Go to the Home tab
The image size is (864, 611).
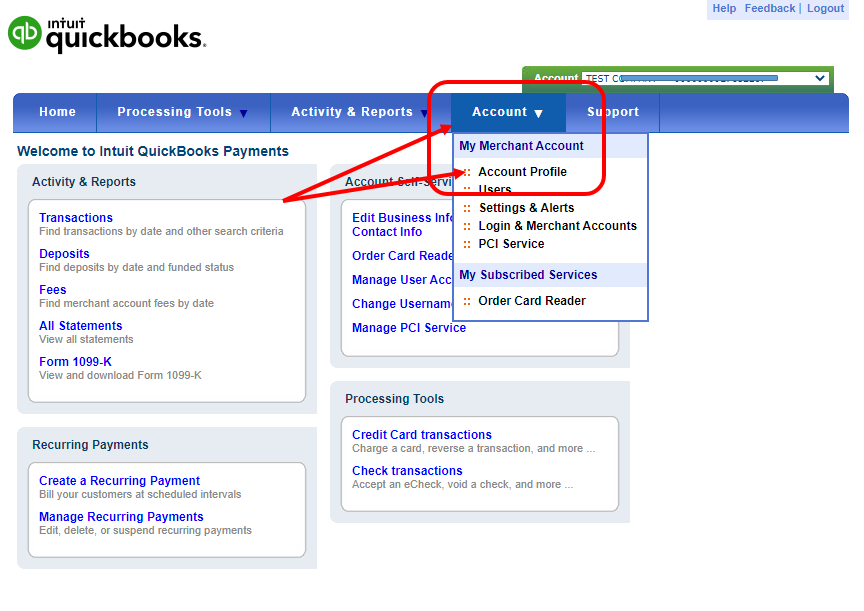click(57, 112)
